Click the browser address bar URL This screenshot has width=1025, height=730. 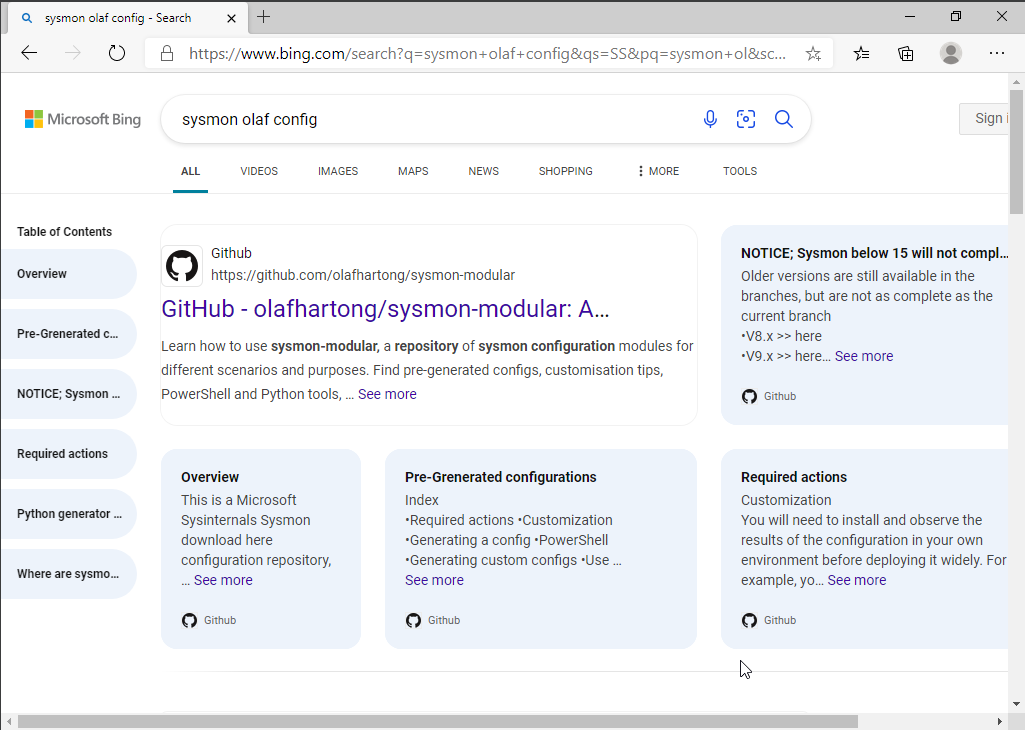[487, 54]
